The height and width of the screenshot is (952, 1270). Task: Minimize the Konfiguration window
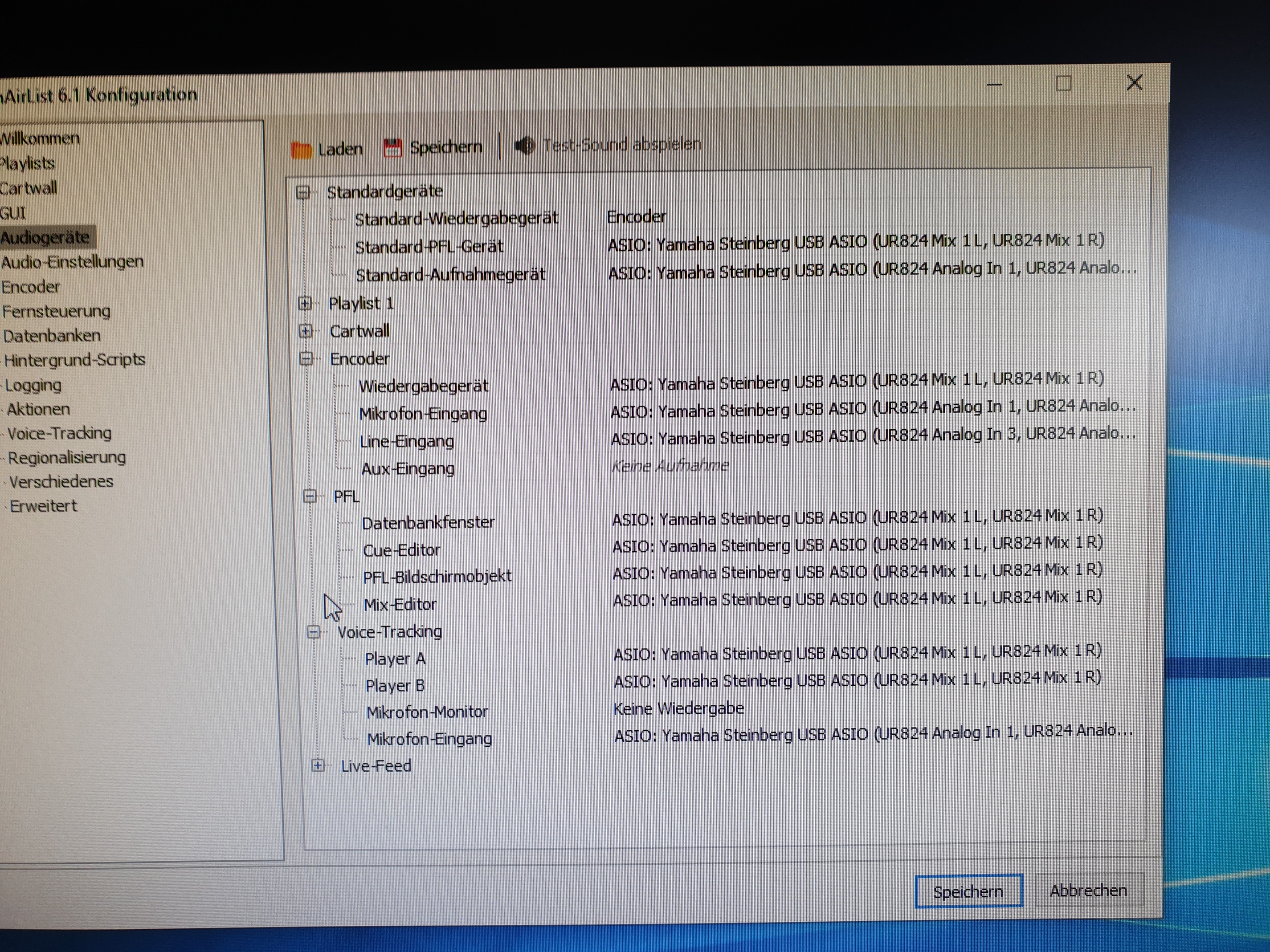pyautogui.click(x=994, y=85)
